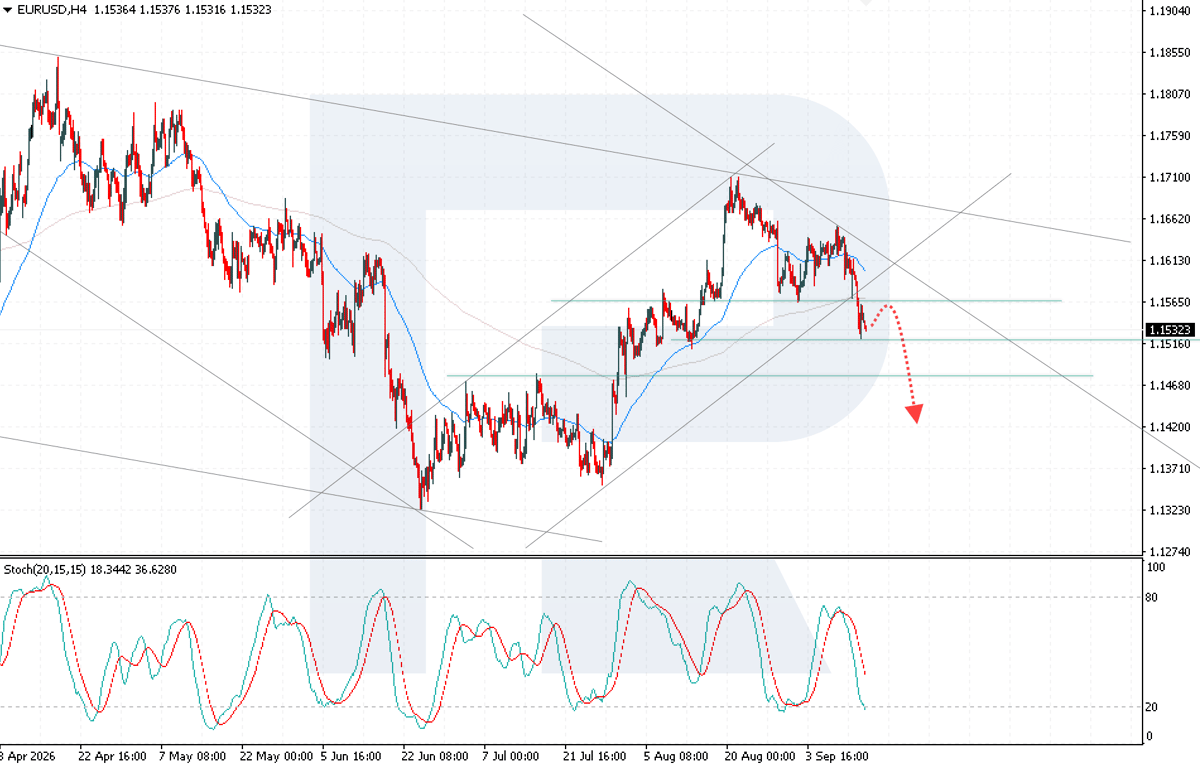The height and width of the screenshot is (768, 1200).
Task: Select the green horizontal line at 1.15650
Action: point(806,300)
